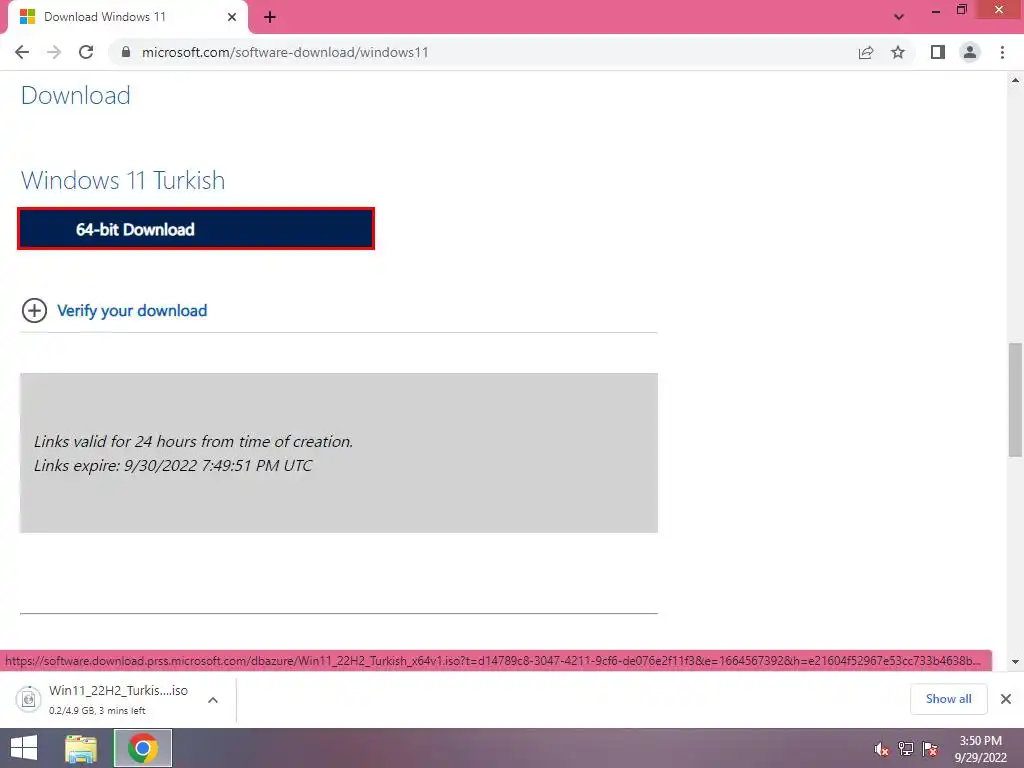Click Show all downloads button

click(x=948, y=699)
